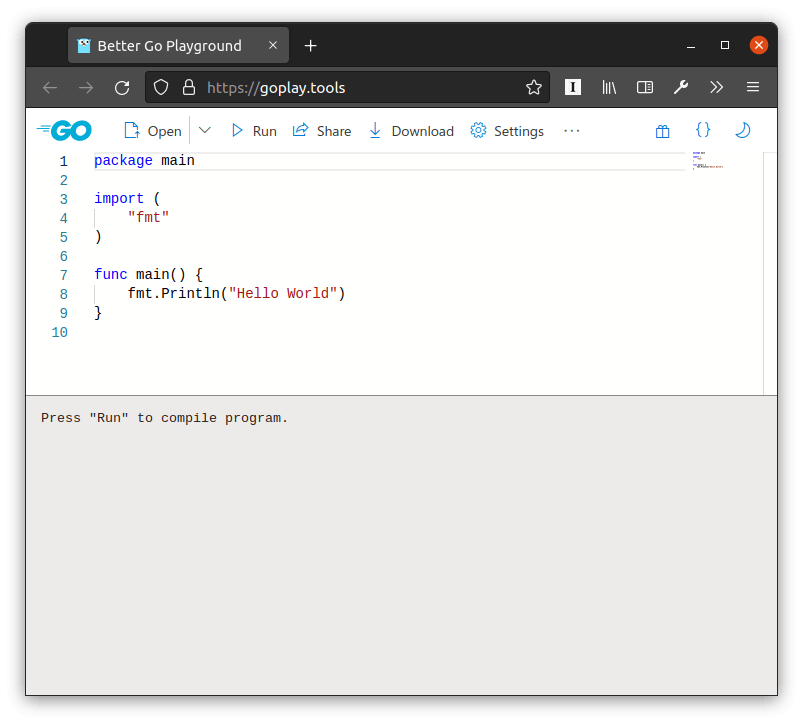The image size is (803, 724).
Task: Open the three-dot more options menu
Action: [x=572, y=131]
